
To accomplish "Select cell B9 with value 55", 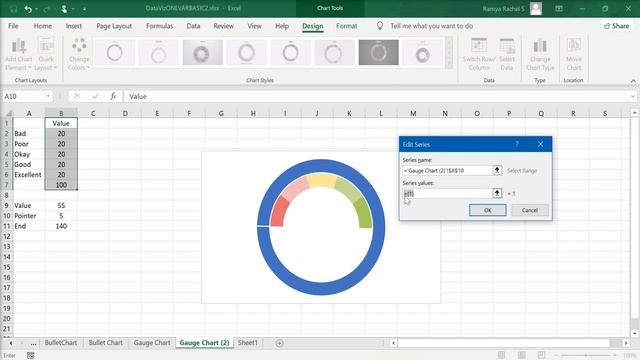I will (x=61, y=205).
